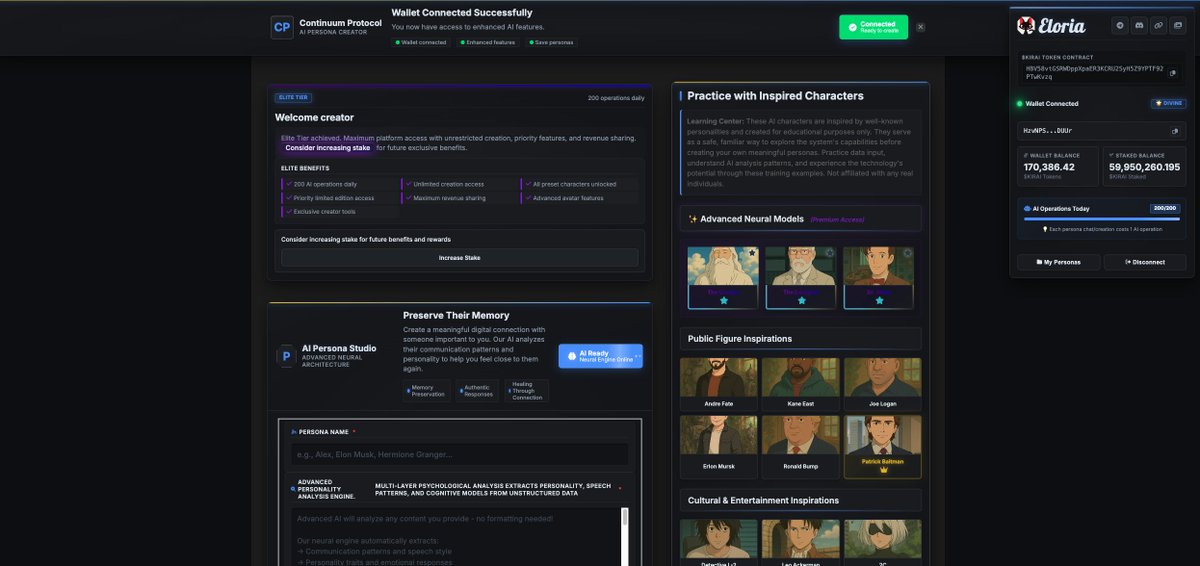The image size is (1200, 566).
Task: Click the checkmark beside Unlimited creation access
Action: (x=408, y=184)
